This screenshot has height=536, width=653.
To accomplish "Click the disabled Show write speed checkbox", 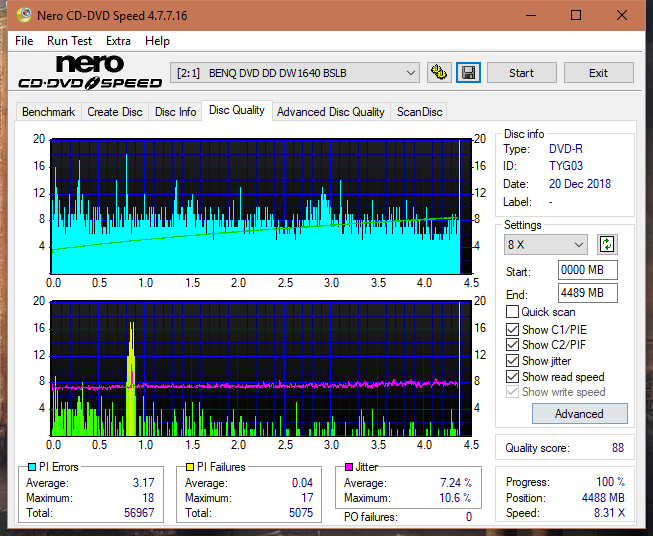I will click(512, 392).
